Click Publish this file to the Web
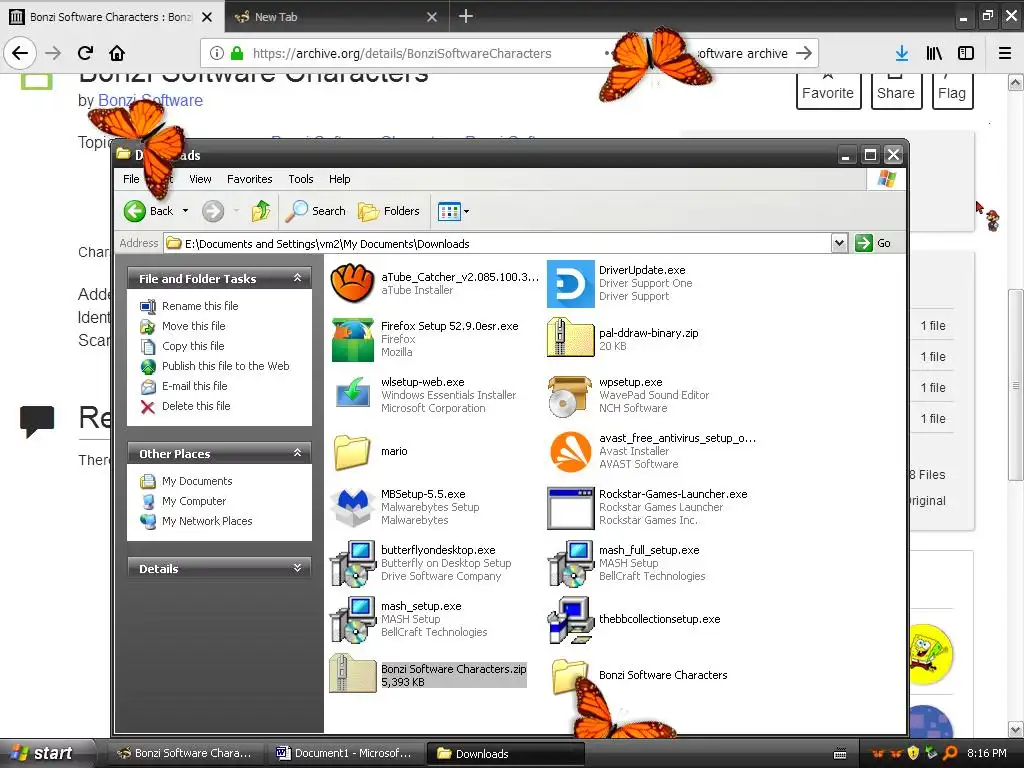 pyautogui.click(x=225, y=366)
